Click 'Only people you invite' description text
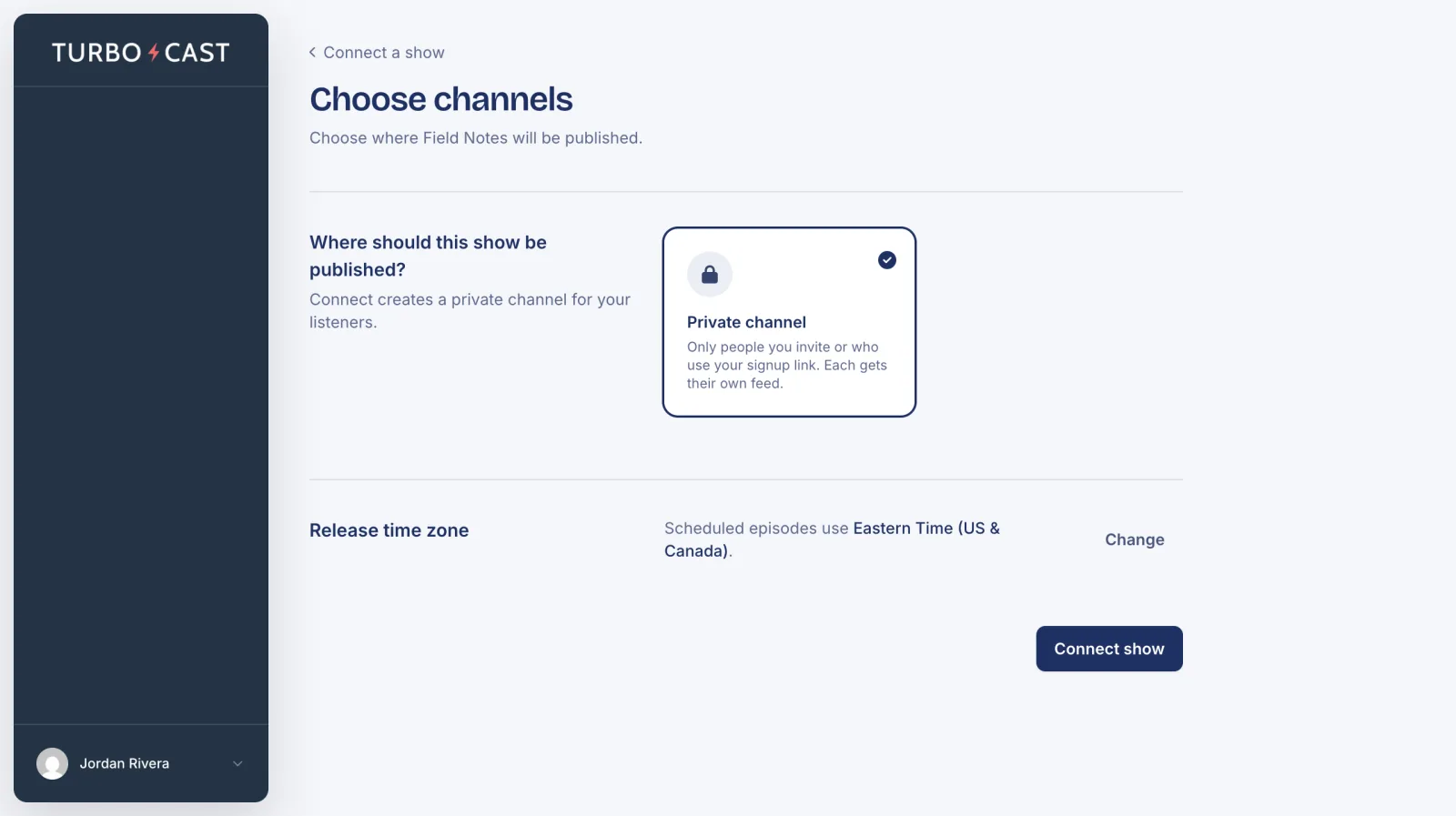The image size is (1456, 816). click(787, 365)
